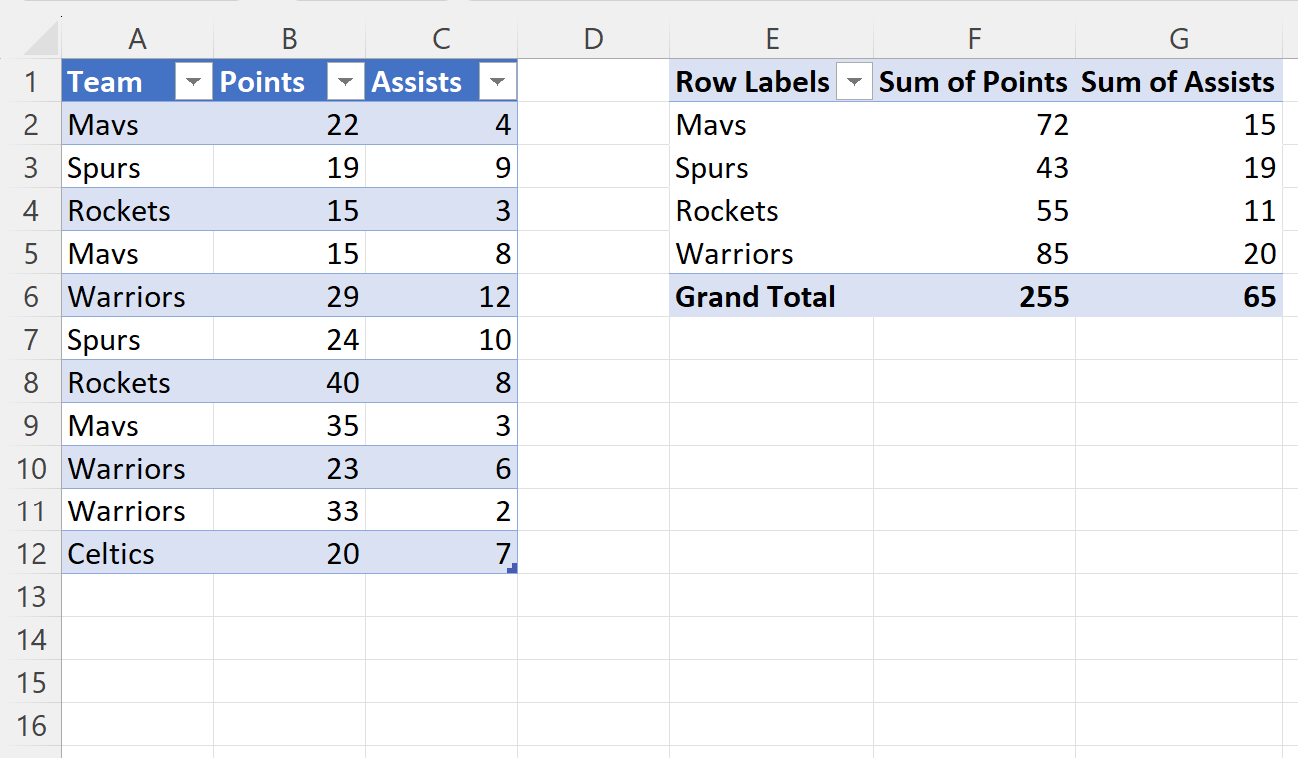Image resolution: width=1298 pixels, height=758 pixels.
Task: Select column A header
Action: (138, 38)
